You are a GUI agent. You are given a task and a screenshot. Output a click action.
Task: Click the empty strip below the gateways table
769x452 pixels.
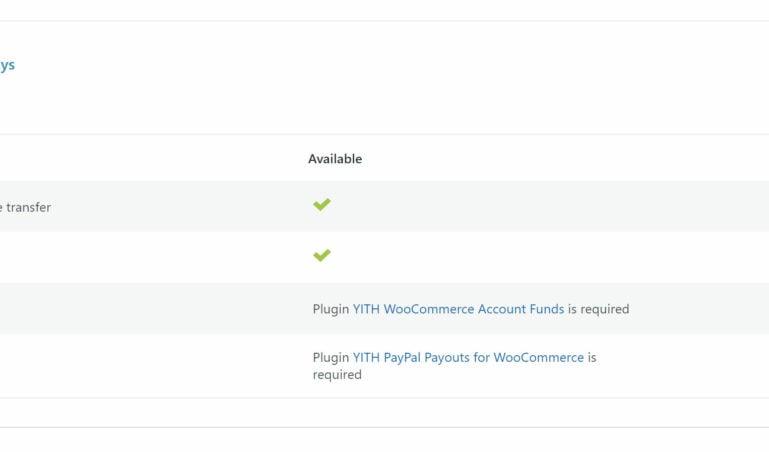click(384, 413)
